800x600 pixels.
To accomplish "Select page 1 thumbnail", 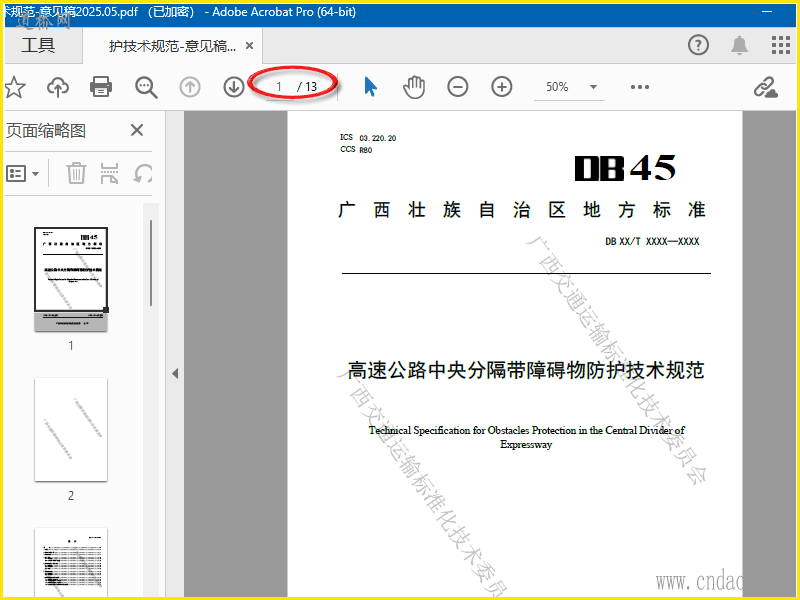I will (71, 279).
